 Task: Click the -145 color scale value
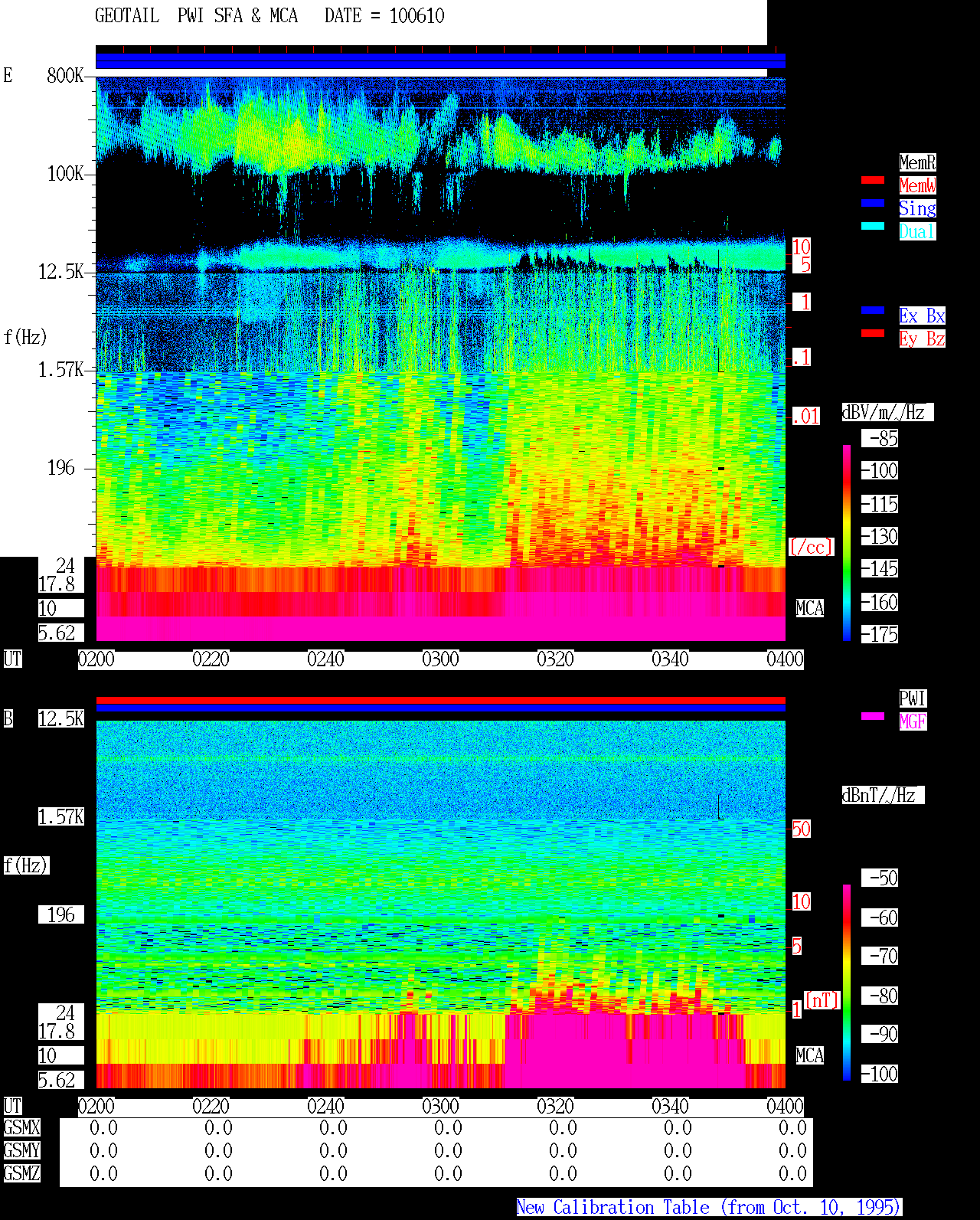click(880, 568)
